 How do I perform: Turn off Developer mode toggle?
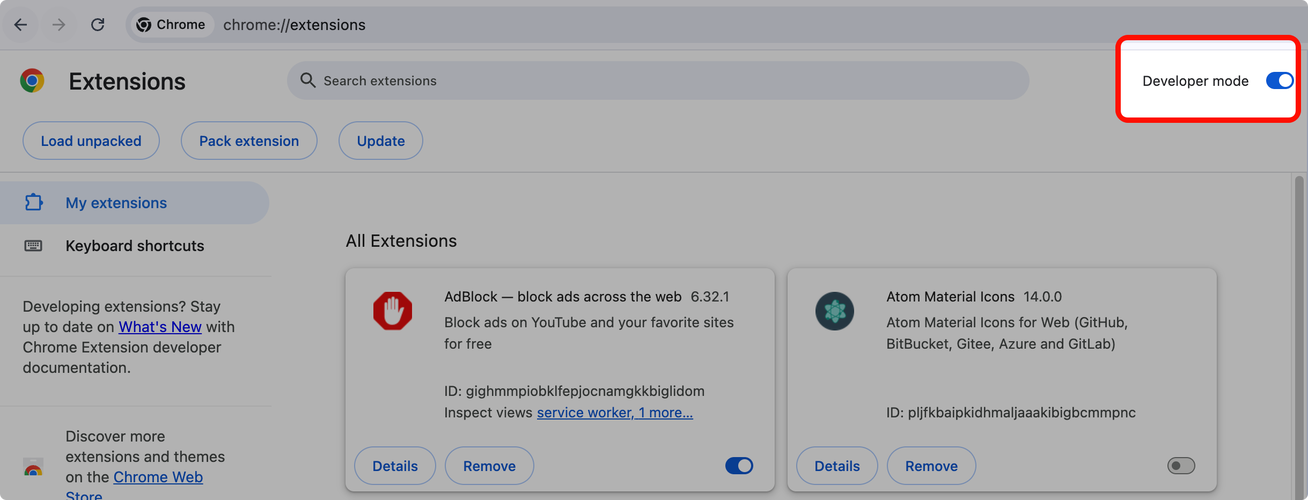(1279, 81)
